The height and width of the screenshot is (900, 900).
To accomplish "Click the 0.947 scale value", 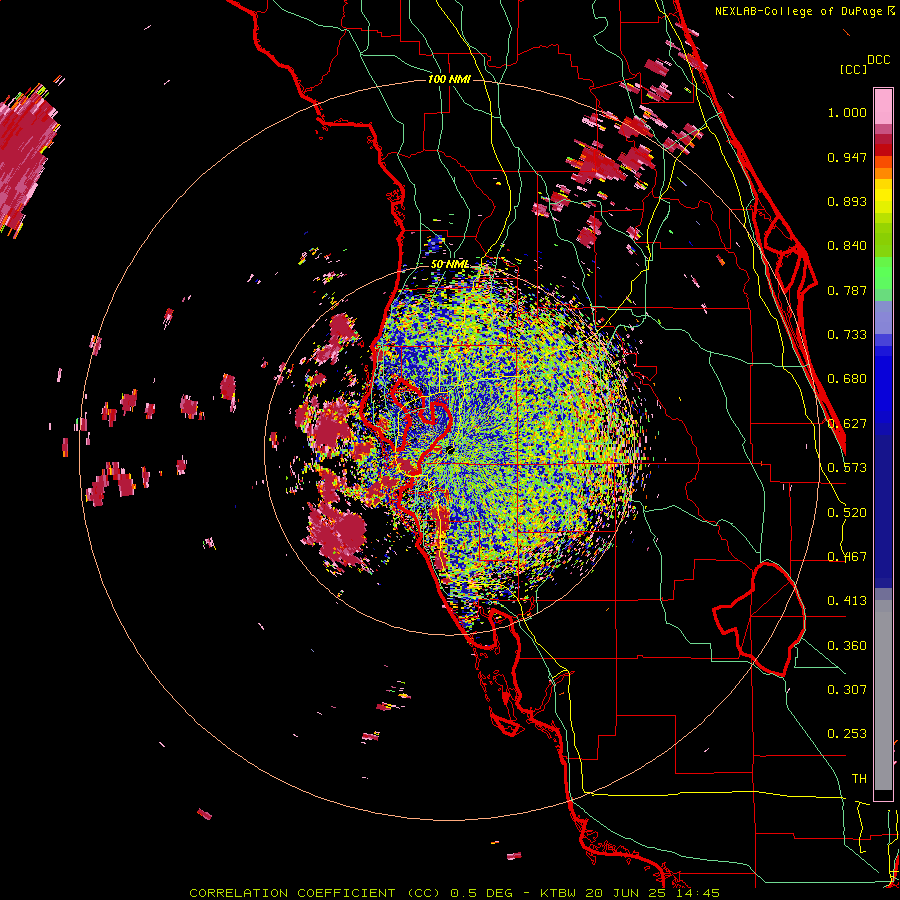I will tap(847, 157).
